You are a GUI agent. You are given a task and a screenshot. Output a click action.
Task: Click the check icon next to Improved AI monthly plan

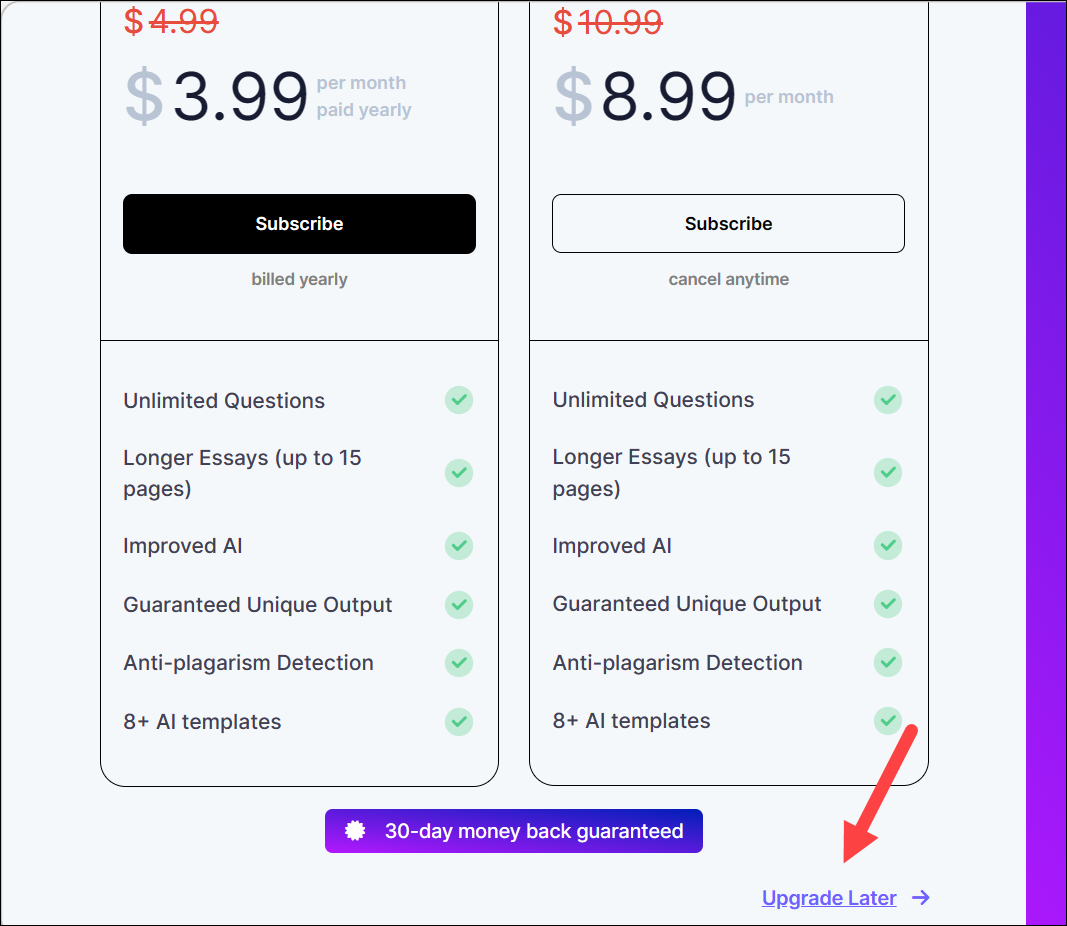(x=888, y=546)
